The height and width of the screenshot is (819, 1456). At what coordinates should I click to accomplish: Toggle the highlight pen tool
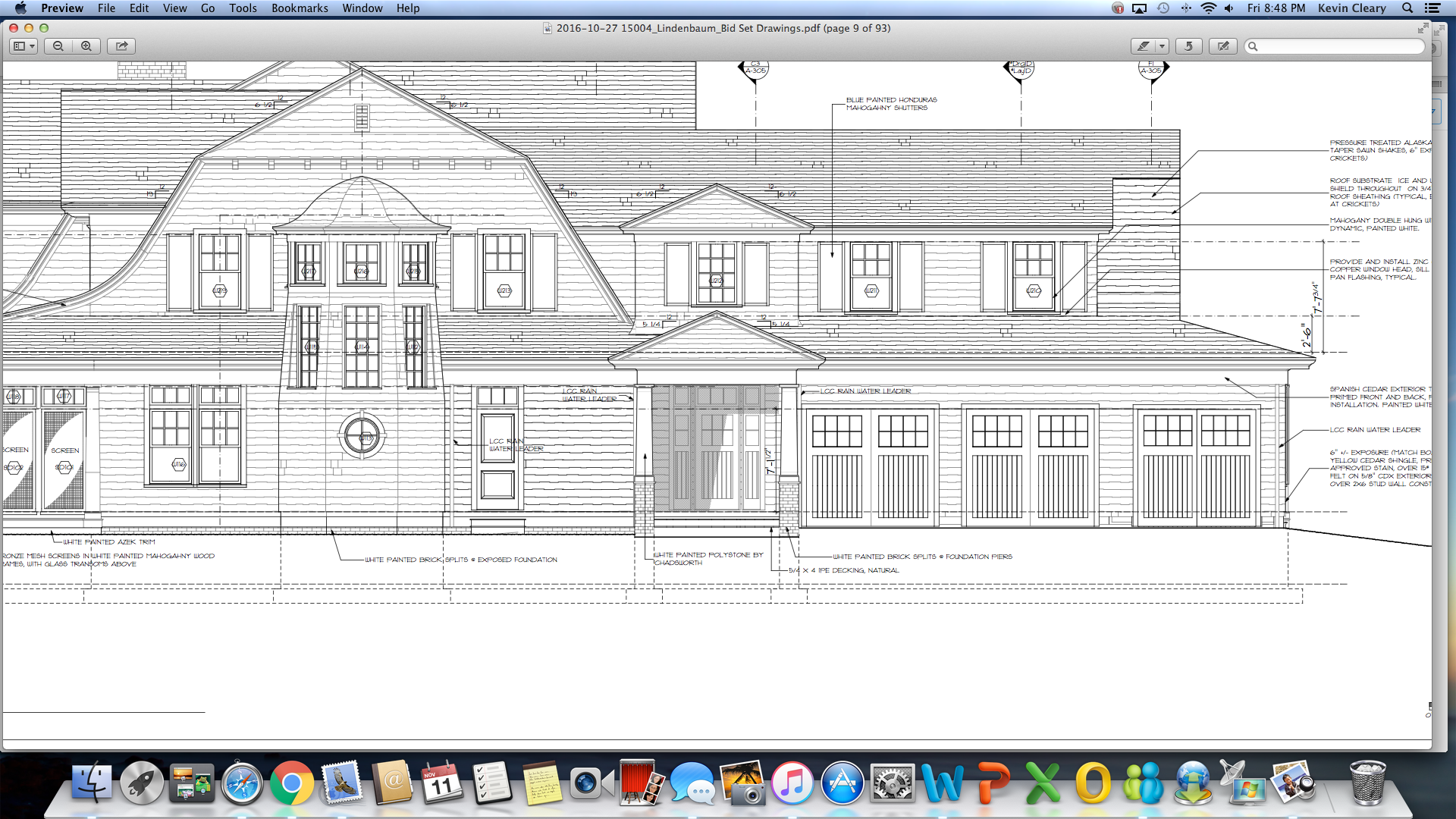(x=1144, y=46)
